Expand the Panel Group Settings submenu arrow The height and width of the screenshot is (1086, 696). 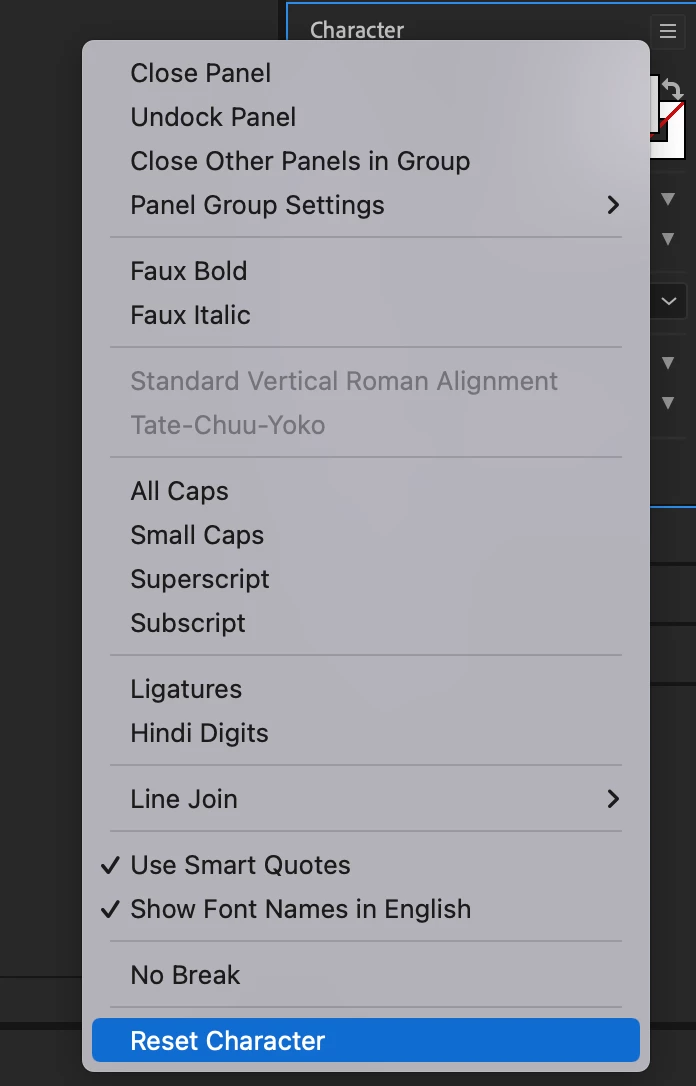(x=613, y=205)
